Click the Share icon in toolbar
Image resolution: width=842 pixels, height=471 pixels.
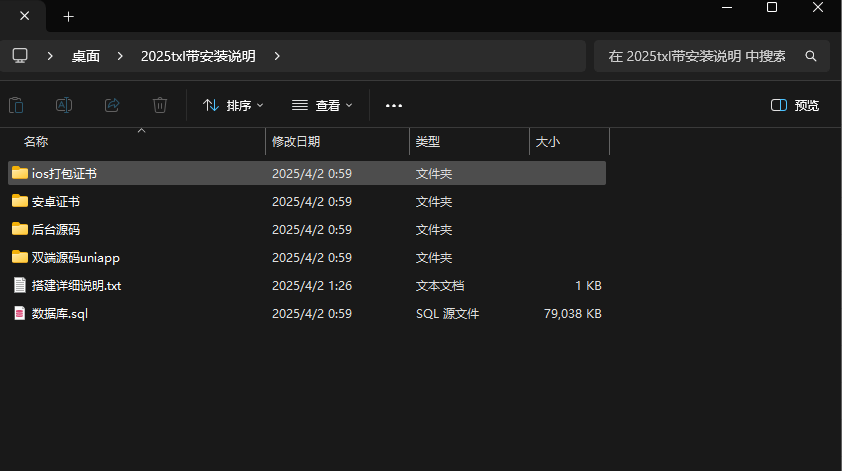click(x=112, y=105)
